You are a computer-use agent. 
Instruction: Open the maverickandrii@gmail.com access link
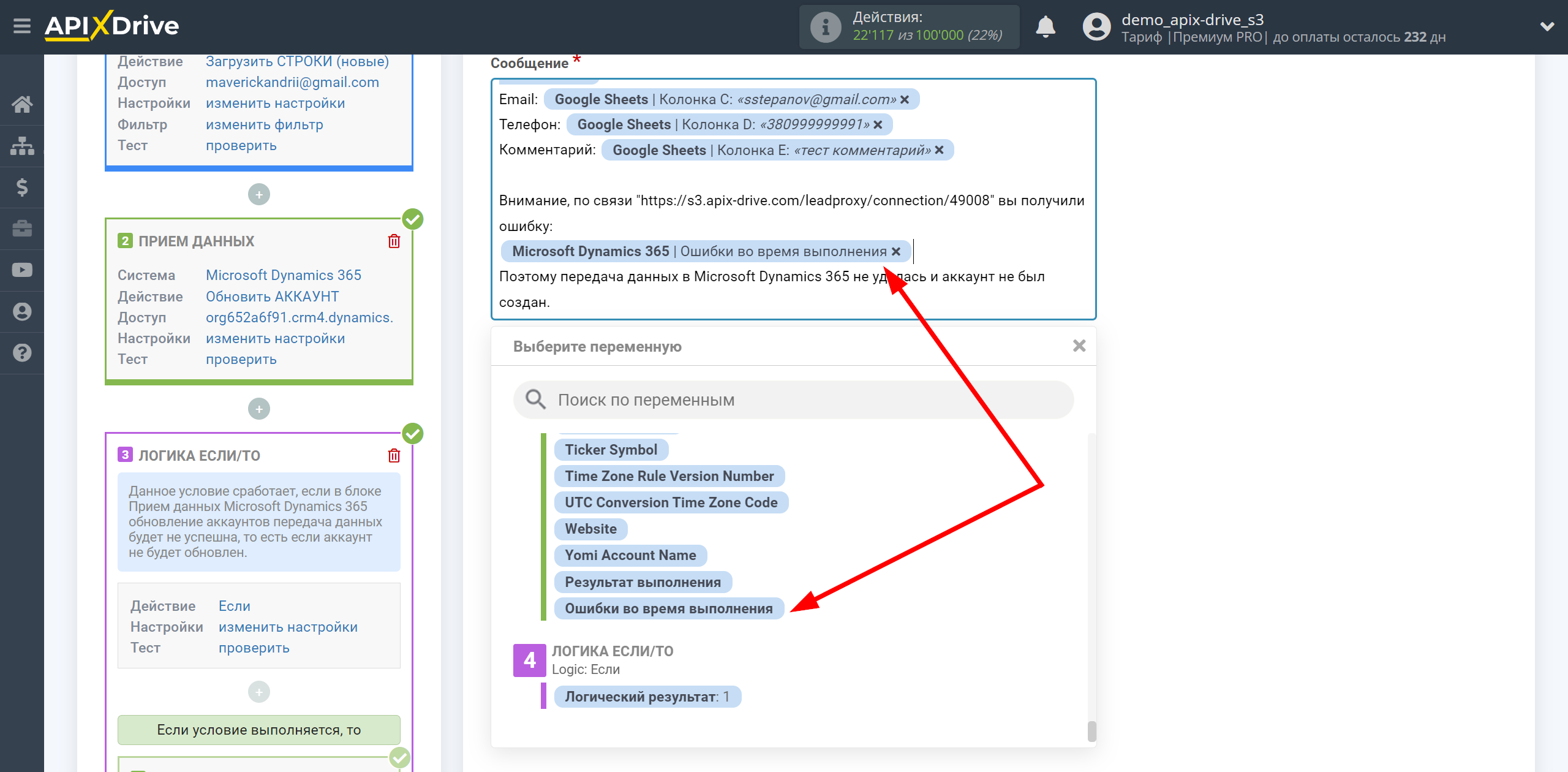pos(292,83)
